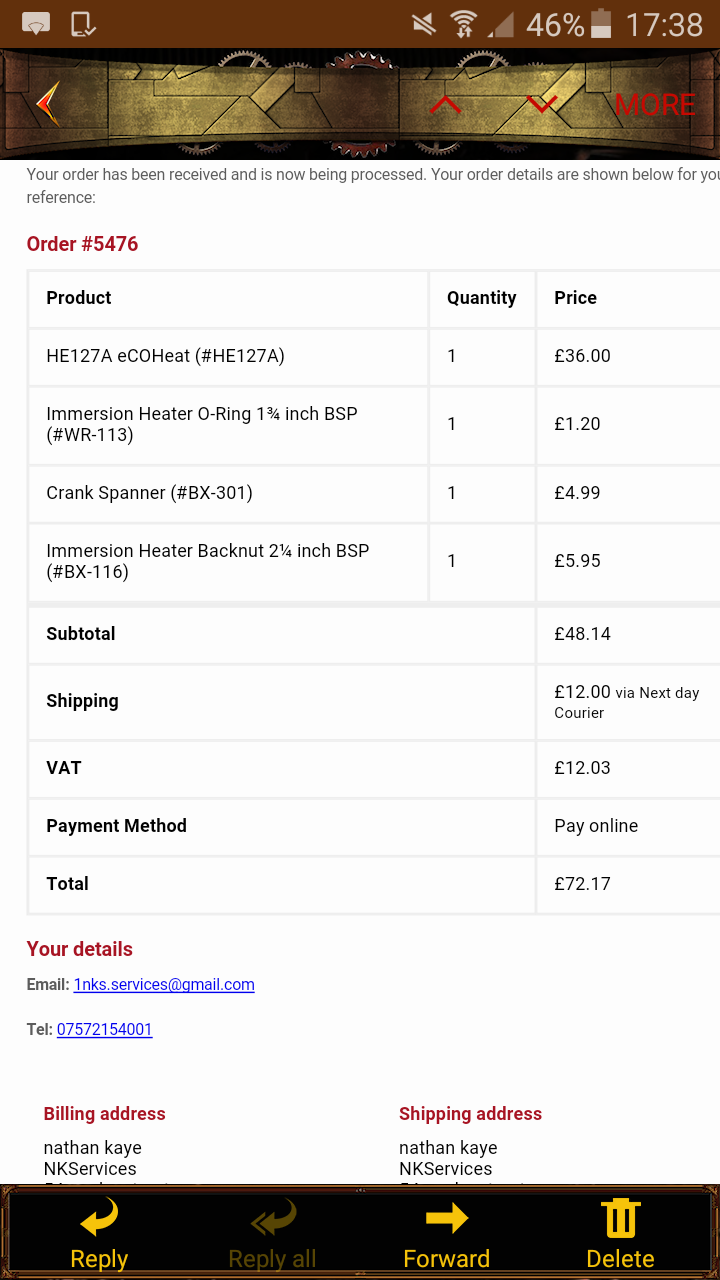720x1280 pixels.
Task: Tap the HE127A eCOHeat product row
Action: [x=373, y=356]
